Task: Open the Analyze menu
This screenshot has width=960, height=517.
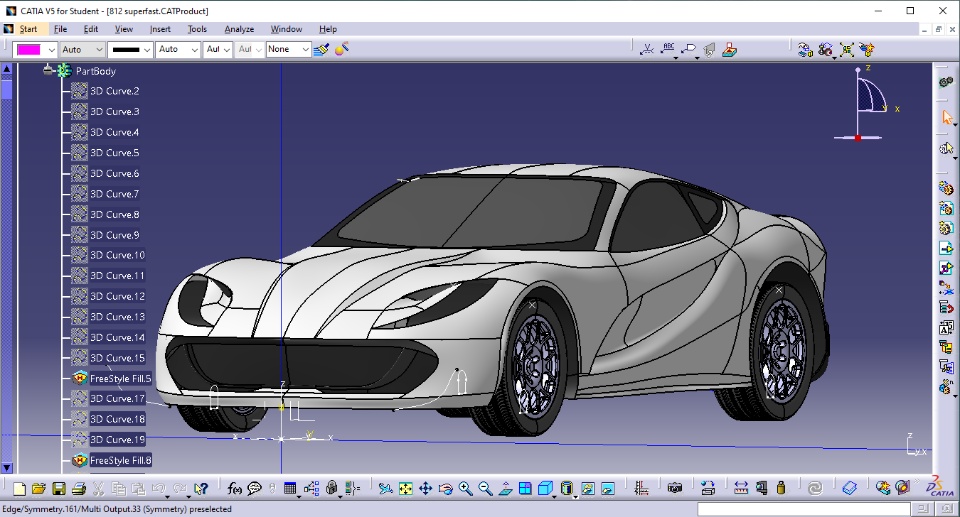Action: 239,29
